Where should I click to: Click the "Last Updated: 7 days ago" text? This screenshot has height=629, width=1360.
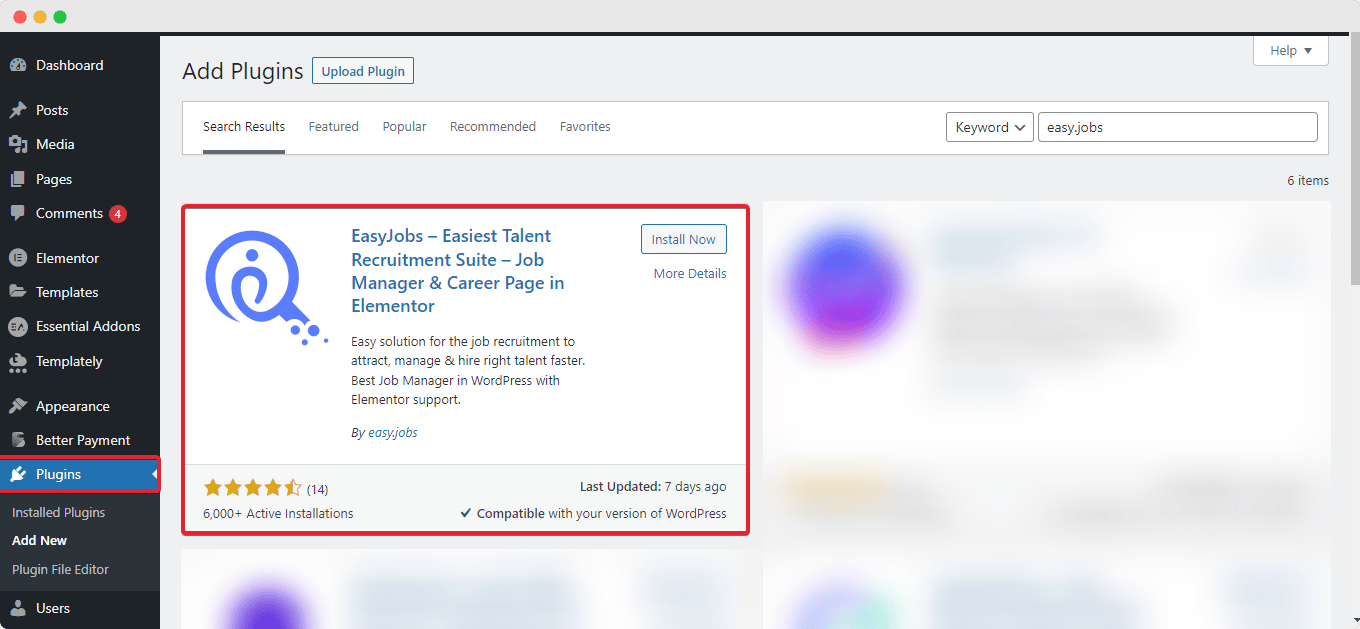[x=653, y=487]
